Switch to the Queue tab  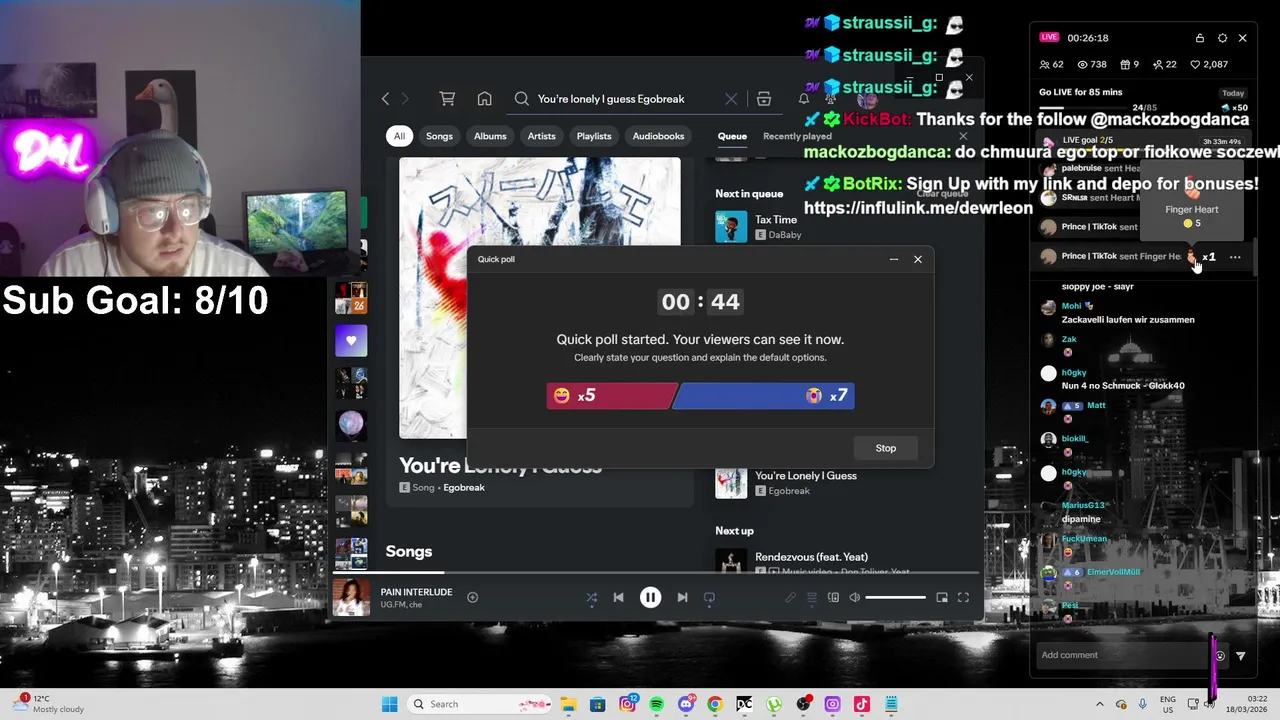tap(732, 136)
